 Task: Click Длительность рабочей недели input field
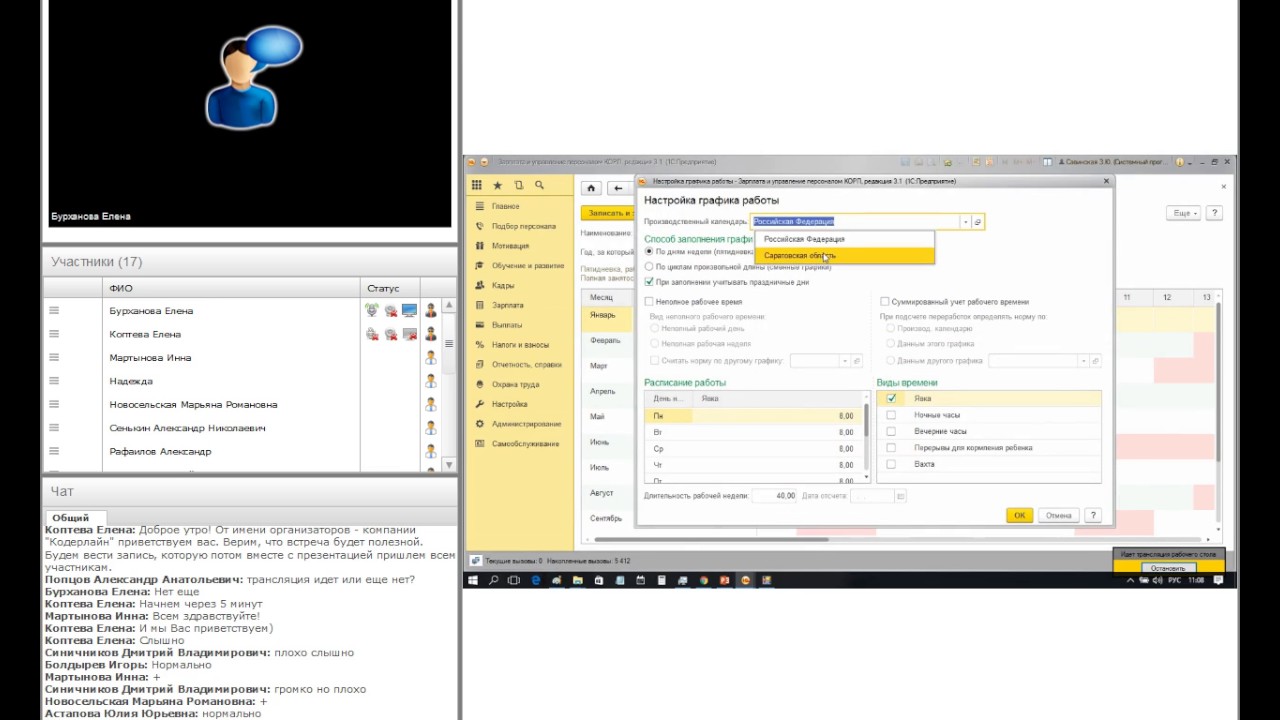click(774, 496)
